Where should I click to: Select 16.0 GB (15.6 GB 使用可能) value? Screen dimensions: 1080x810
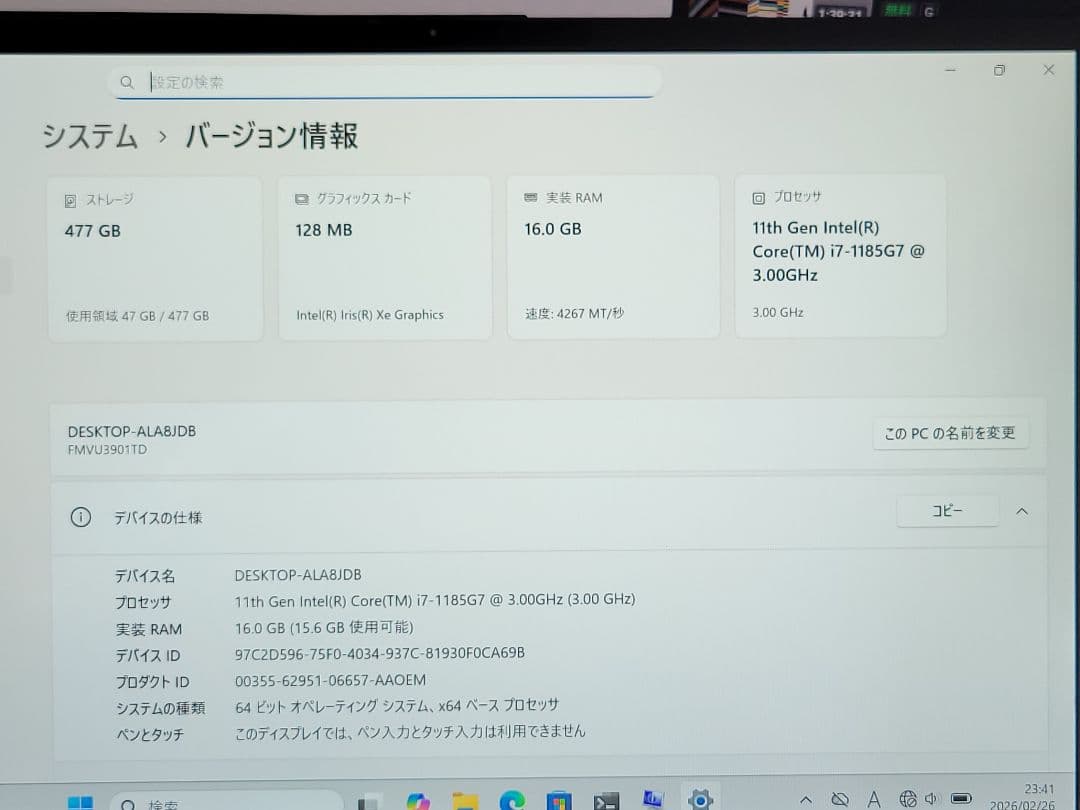point(324,627)
